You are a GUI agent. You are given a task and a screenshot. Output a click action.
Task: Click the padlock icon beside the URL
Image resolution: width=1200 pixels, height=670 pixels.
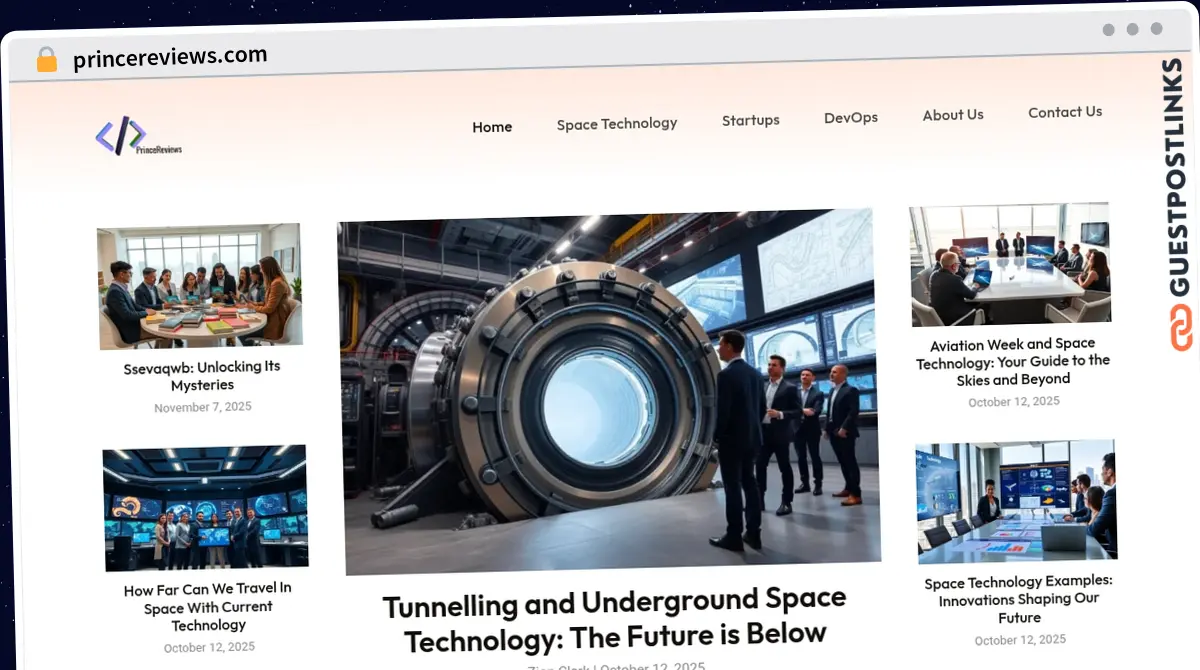(47, 60)
